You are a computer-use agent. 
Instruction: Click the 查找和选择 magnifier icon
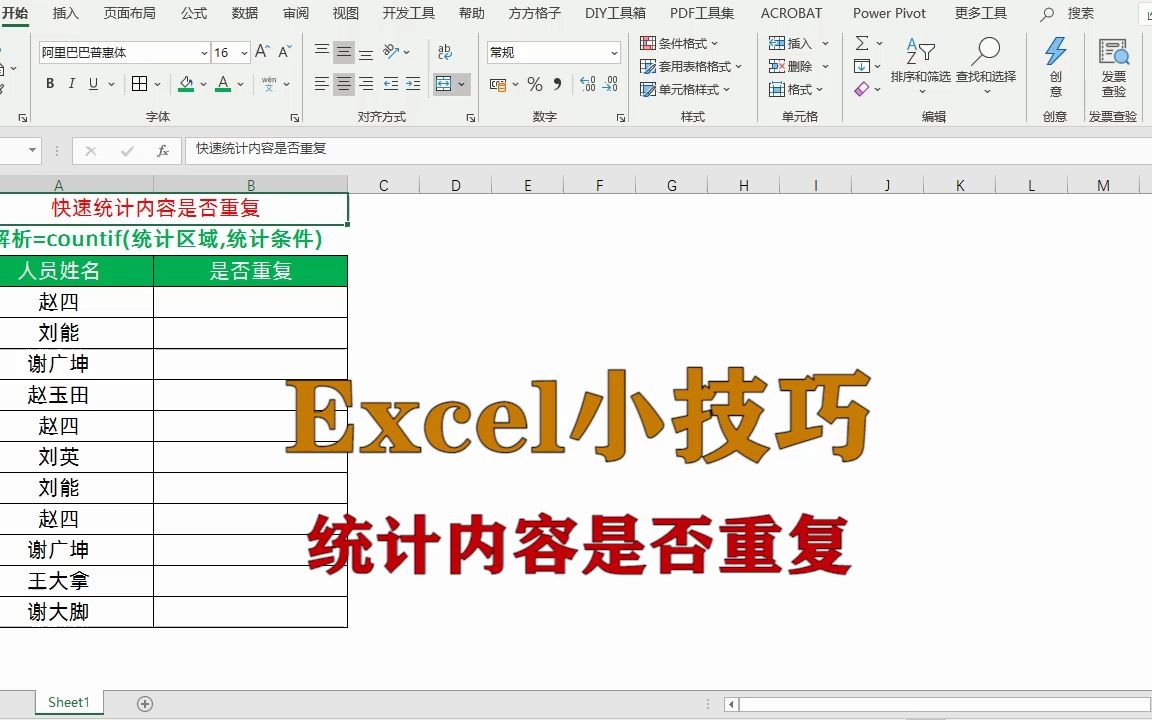click(x=986, y=50)
